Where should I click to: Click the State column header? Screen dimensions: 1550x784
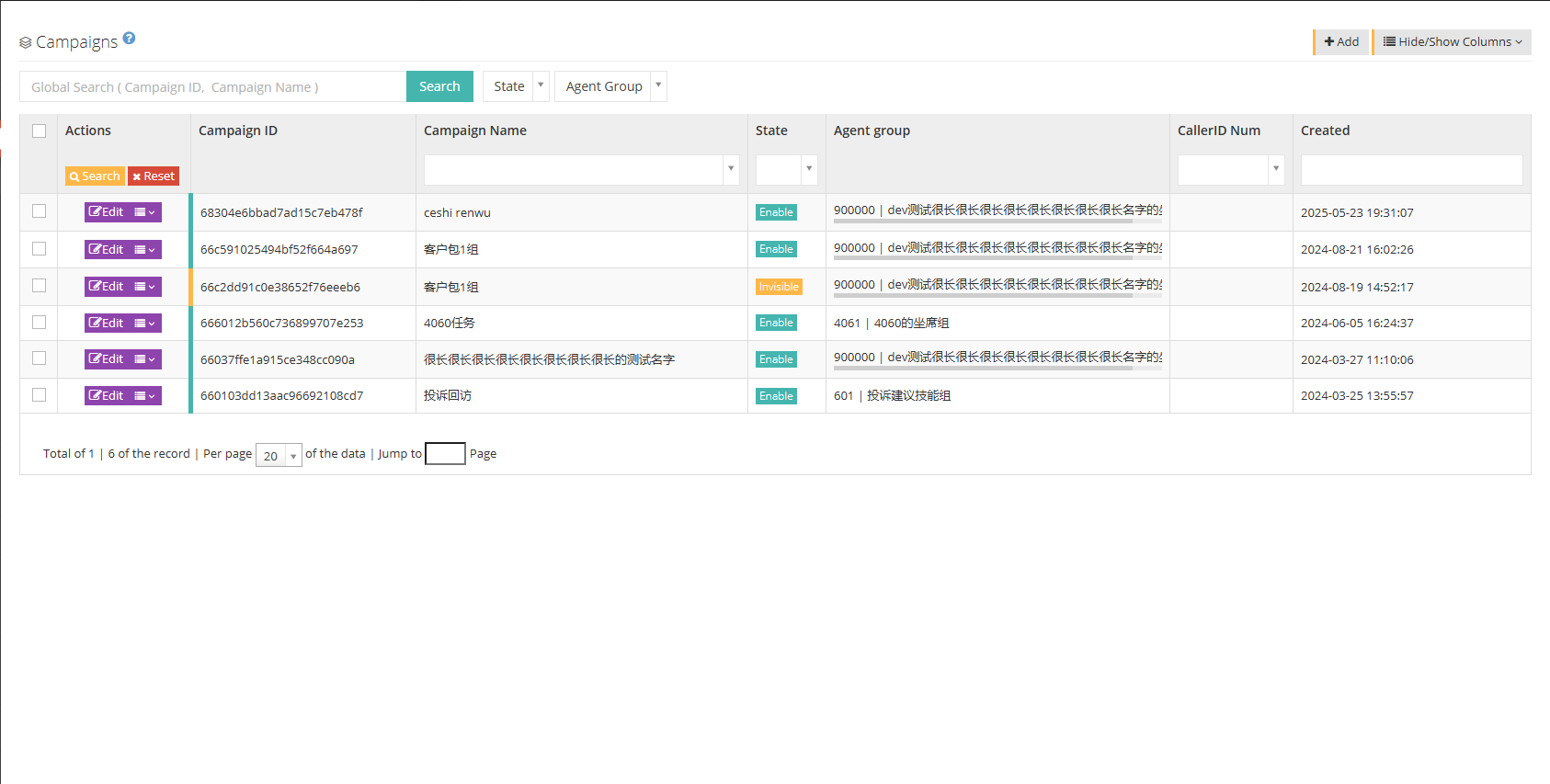click(771, 131)
